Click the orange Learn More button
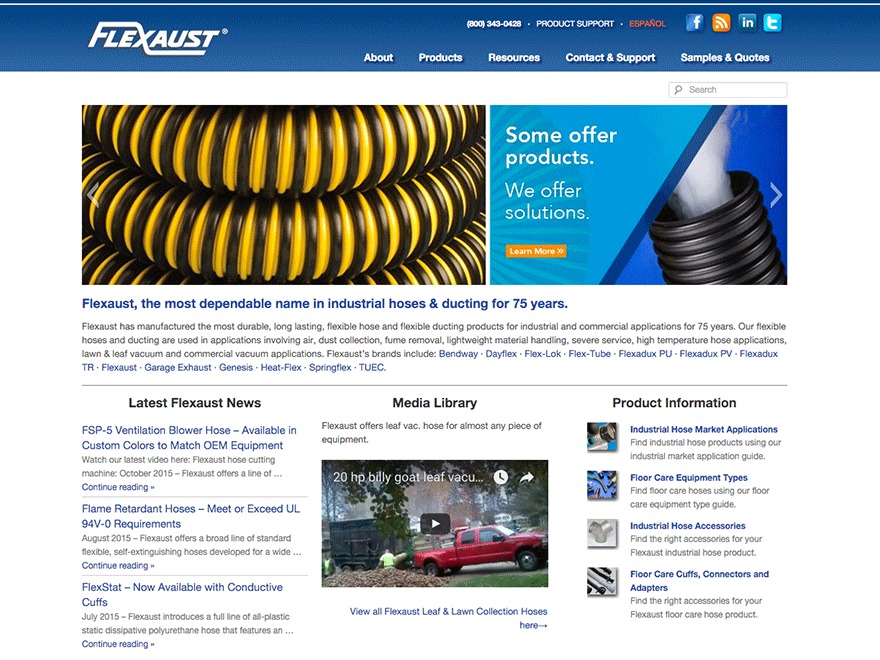Image resolution: width=880 pixels, height=660 pixels. (536, 251)
